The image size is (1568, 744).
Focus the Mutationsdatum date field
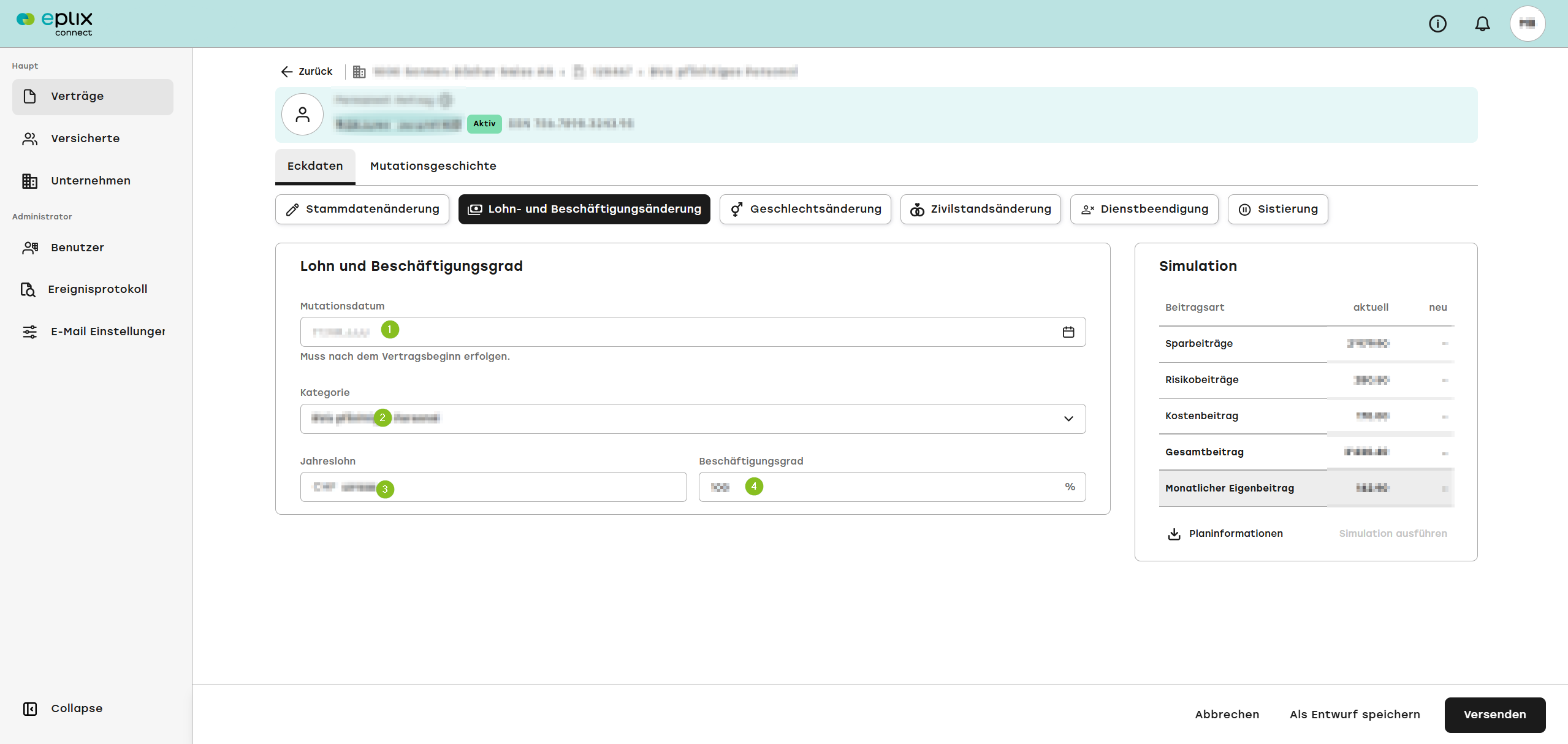(x=693, y=332)
